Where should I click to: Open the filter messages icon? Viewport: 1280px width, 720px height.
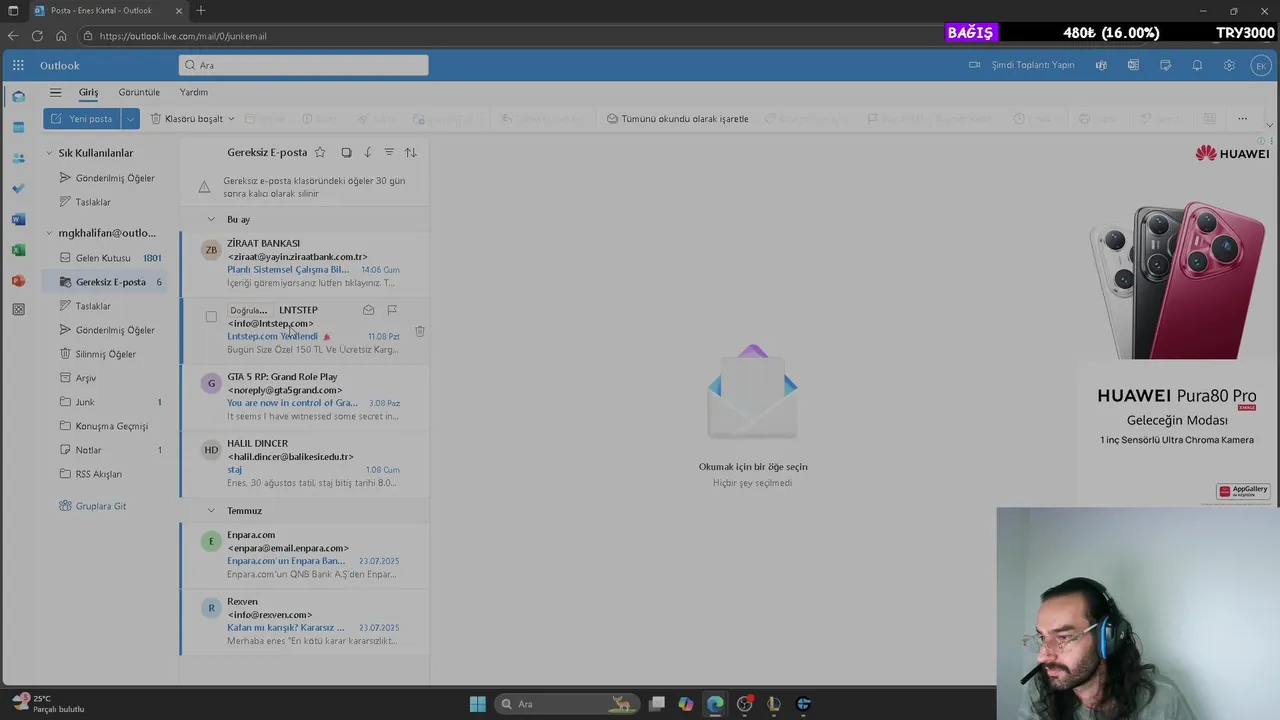[x=389, y=152]
